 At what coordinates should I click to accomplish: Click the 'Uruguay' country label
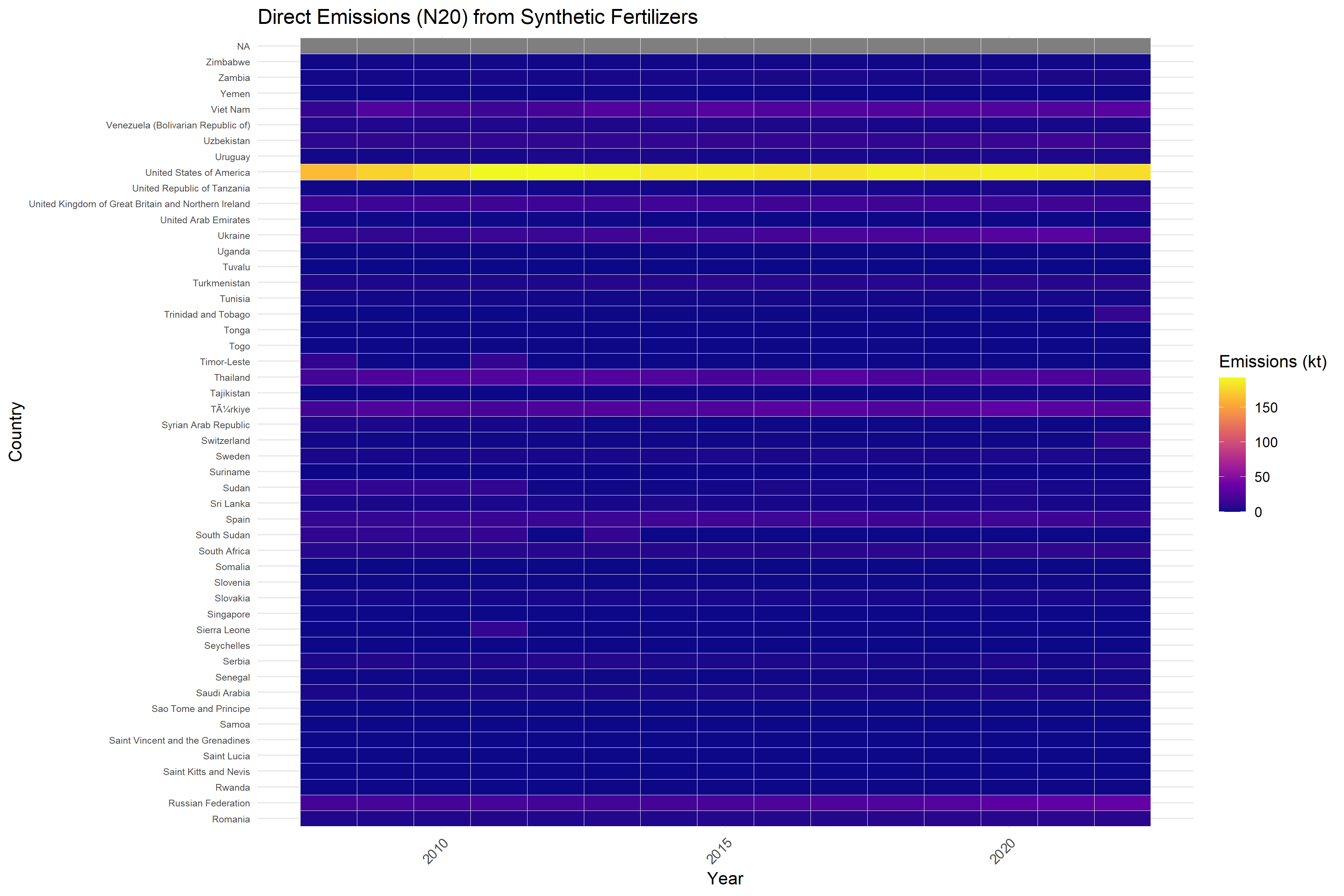tap(233, 156)
